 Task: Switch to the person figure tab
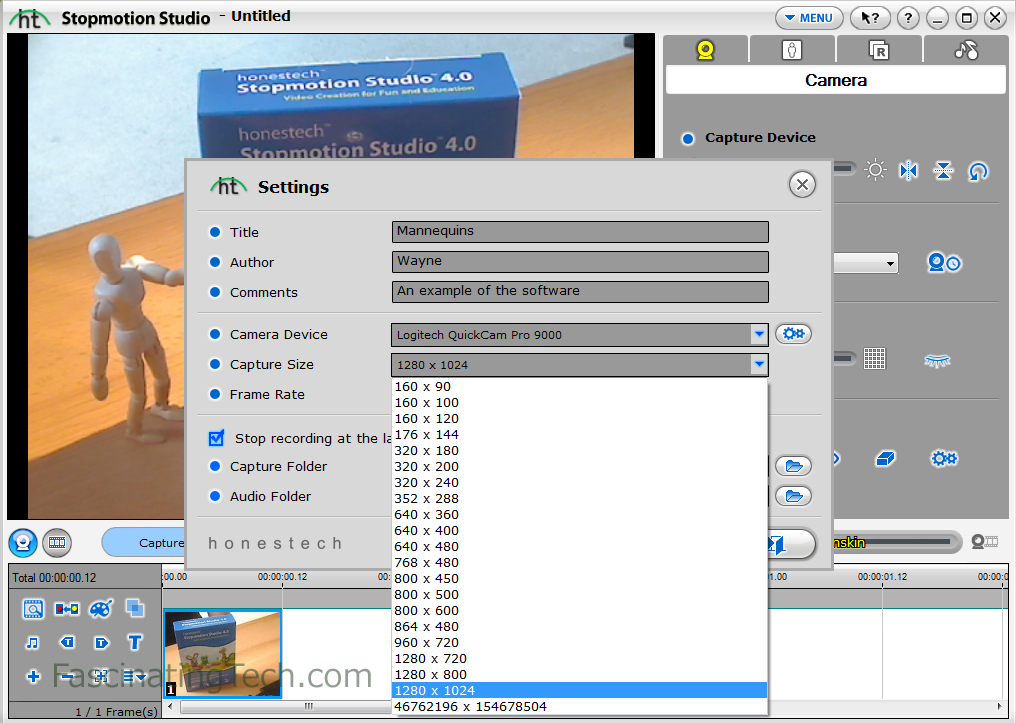click(792, 50)
